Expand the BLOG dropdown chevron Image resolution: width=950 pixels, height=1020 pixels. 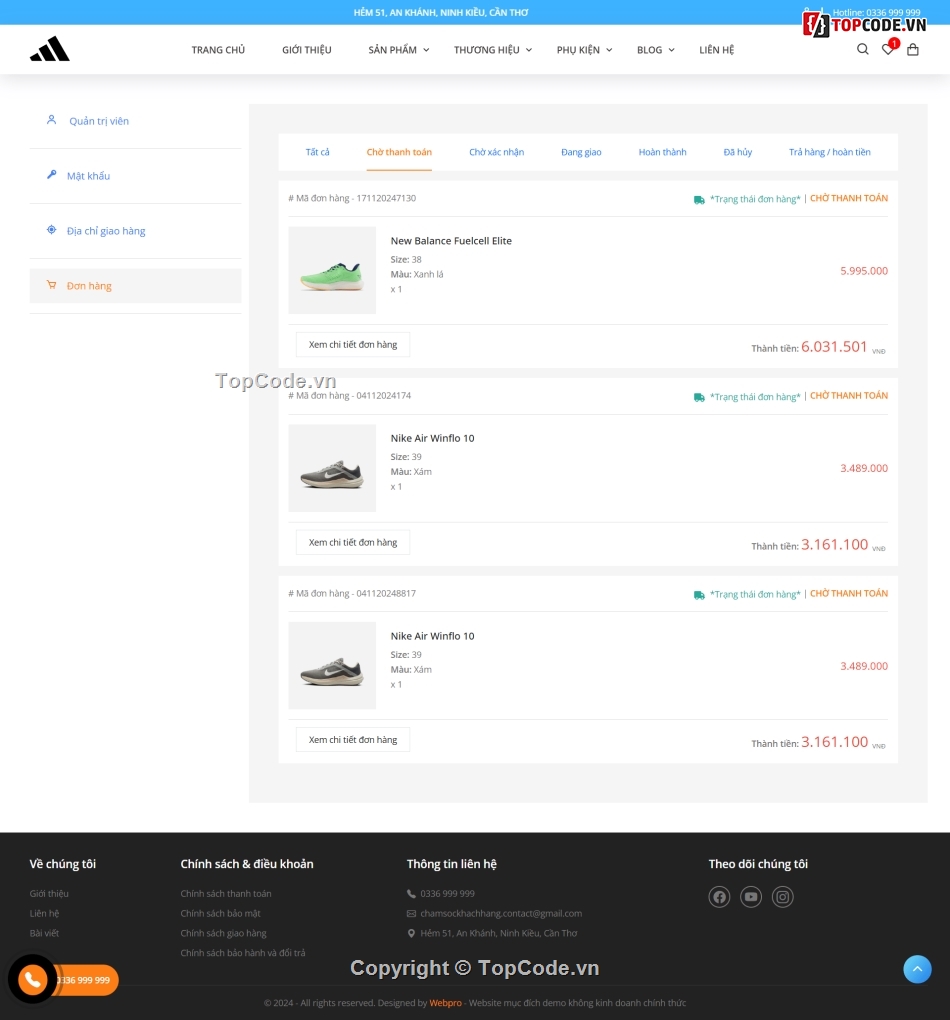(672, 50)
